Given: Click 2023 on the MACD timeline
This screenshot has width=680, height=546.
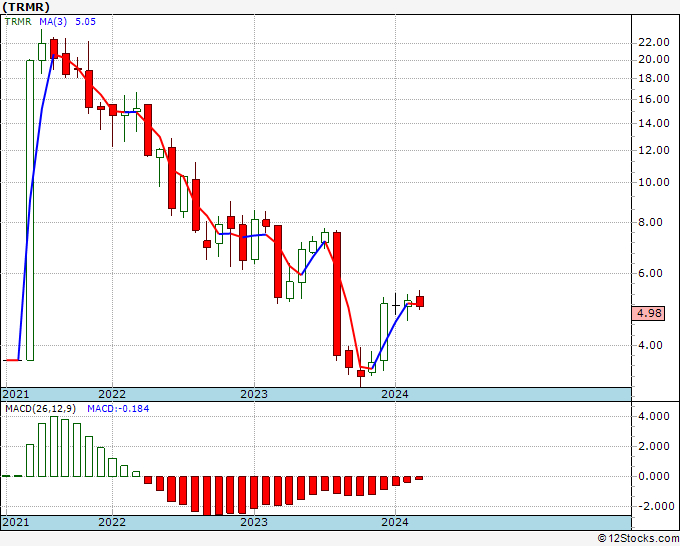Looking at the screenshot, I should [x=254, y=522].
